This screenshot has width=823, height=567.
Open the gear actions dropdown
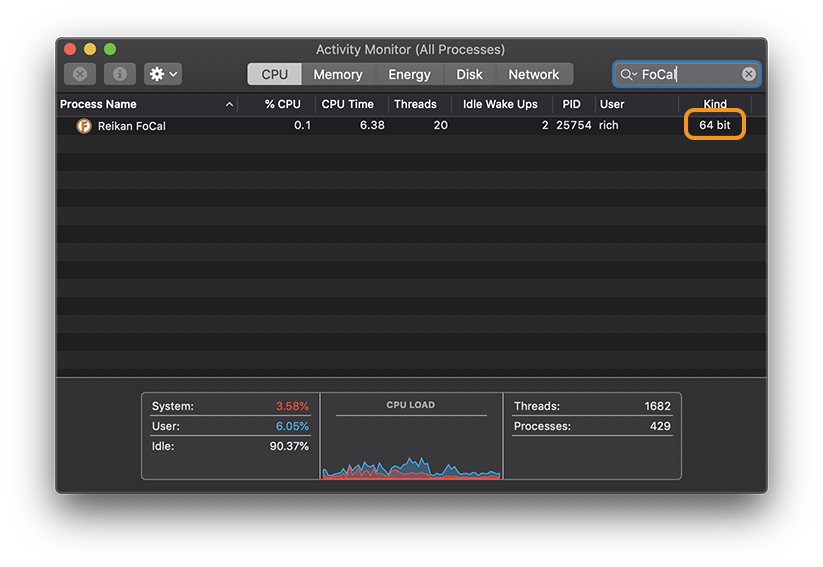163,74
